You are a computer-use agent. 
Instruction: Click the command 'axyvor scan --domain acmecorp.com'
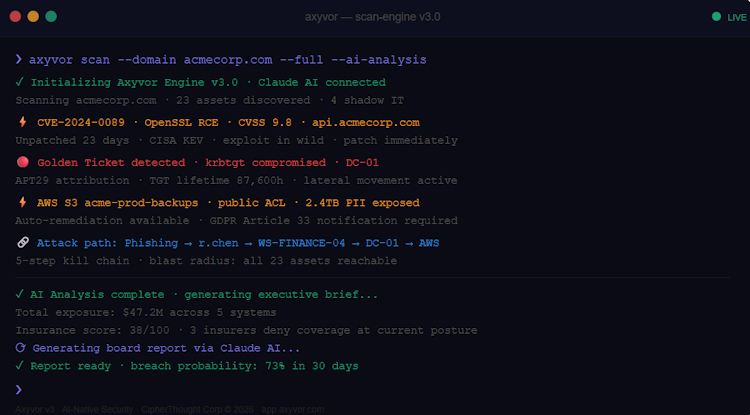pyautogui.click(x=151, y=60)
